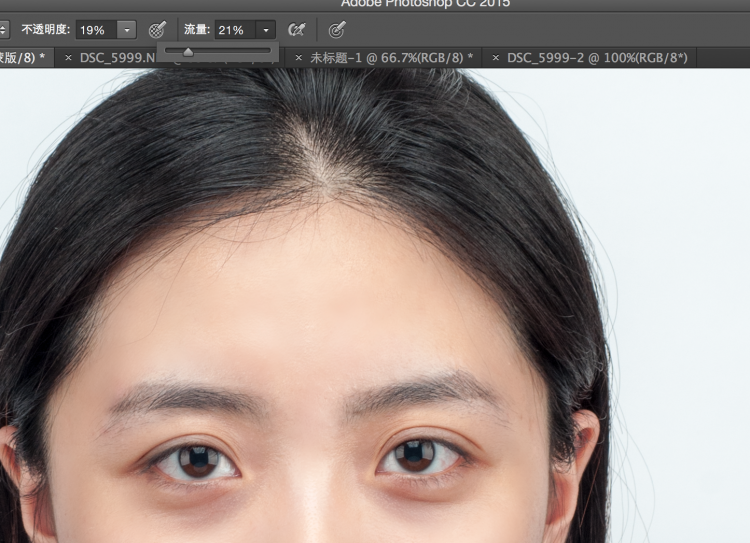Screen dimensions: 750x543
Task: Switch to the DSC_5999.N document tab
Action: (x=117, y=58)
